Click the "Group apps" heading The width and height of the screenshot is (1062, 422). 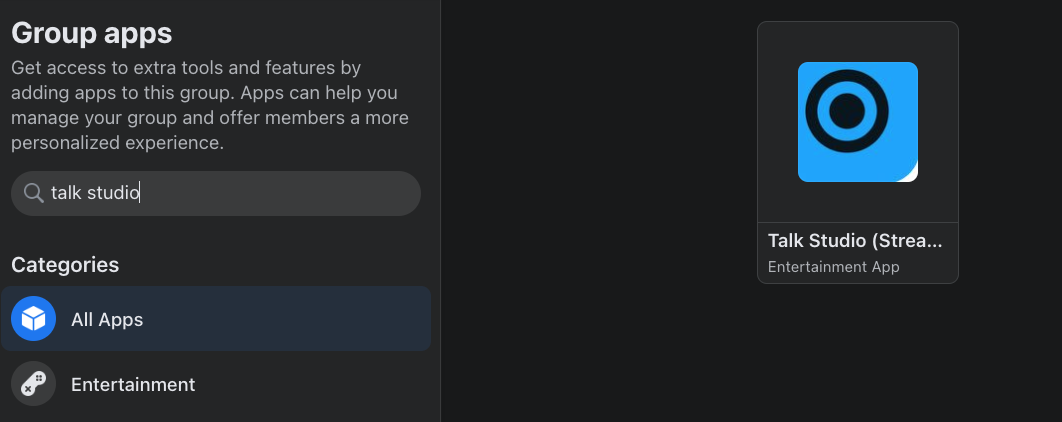click(92, 33)
